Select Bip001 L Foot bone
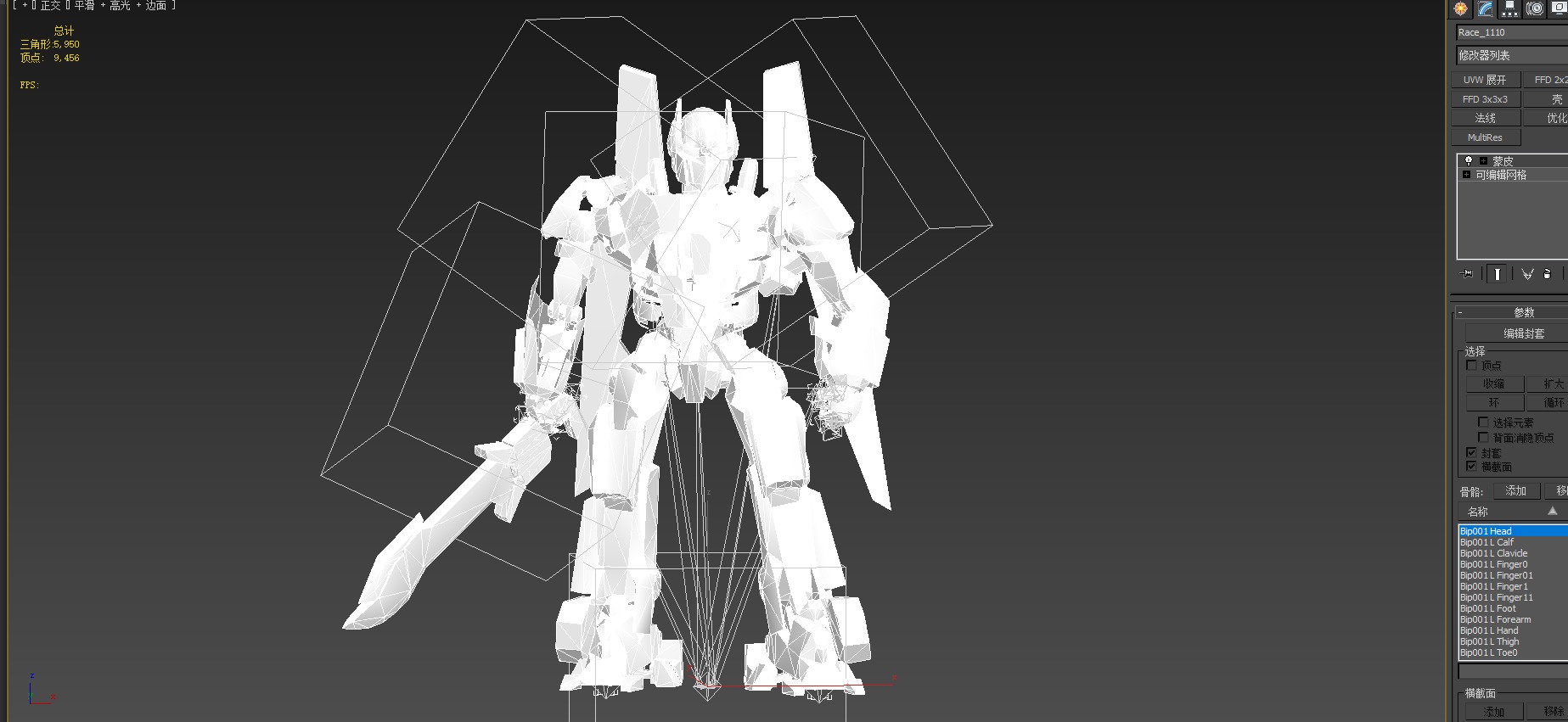 pos(1513,608)
